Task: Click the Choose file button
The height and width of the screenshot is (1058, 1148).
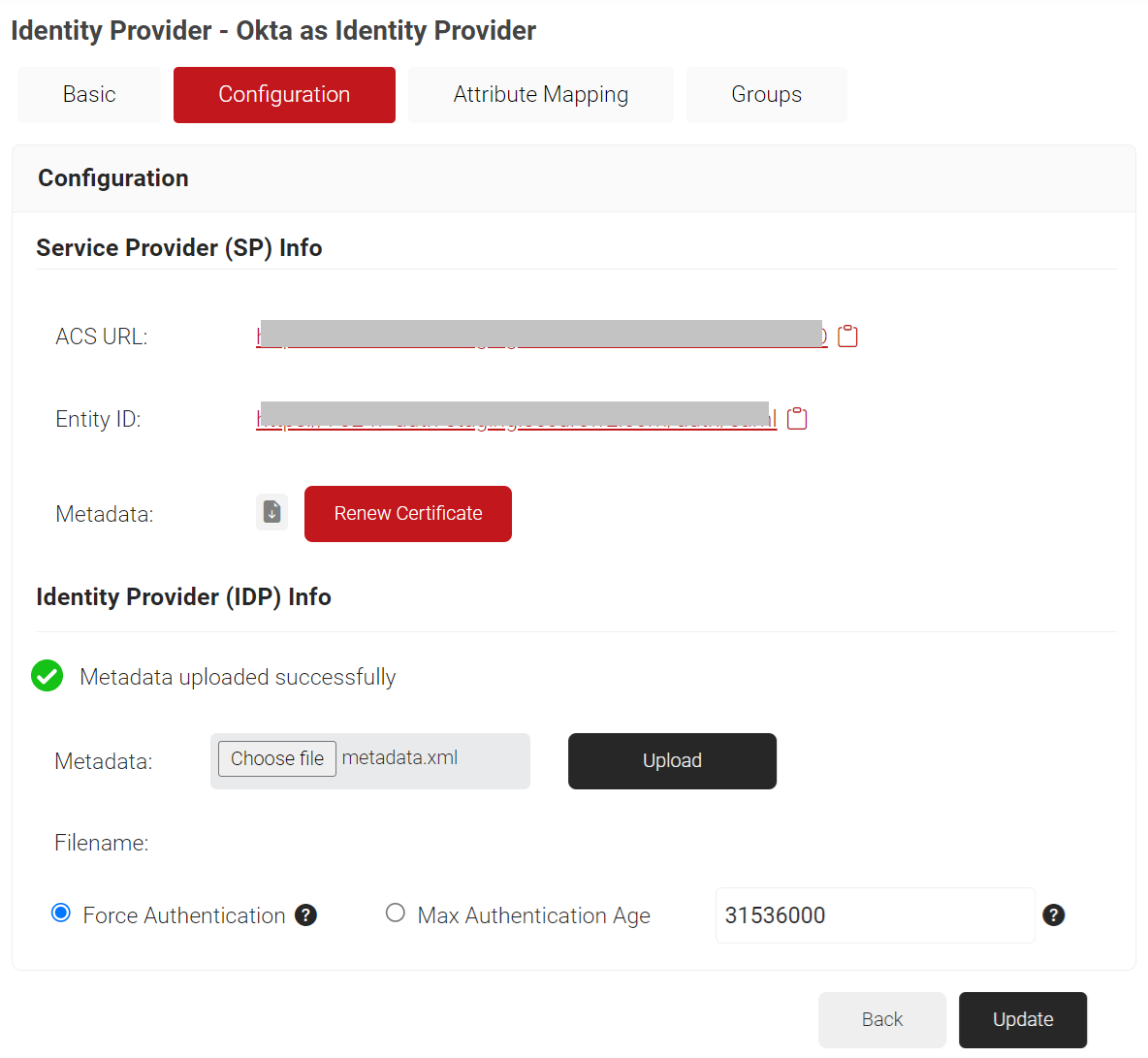Action: 276,758
